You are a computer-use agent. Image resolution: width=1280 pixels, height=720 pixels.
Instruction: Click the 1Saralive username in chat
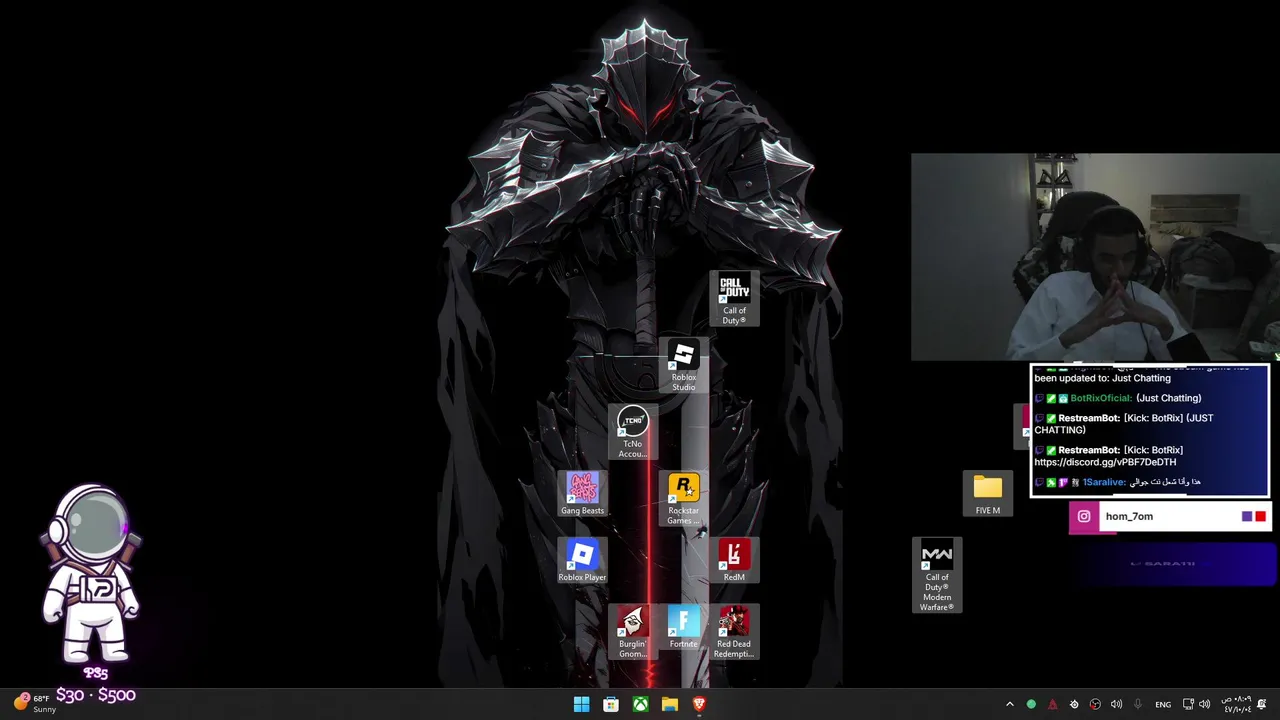pyautogui.click(x=1104, y=482)
